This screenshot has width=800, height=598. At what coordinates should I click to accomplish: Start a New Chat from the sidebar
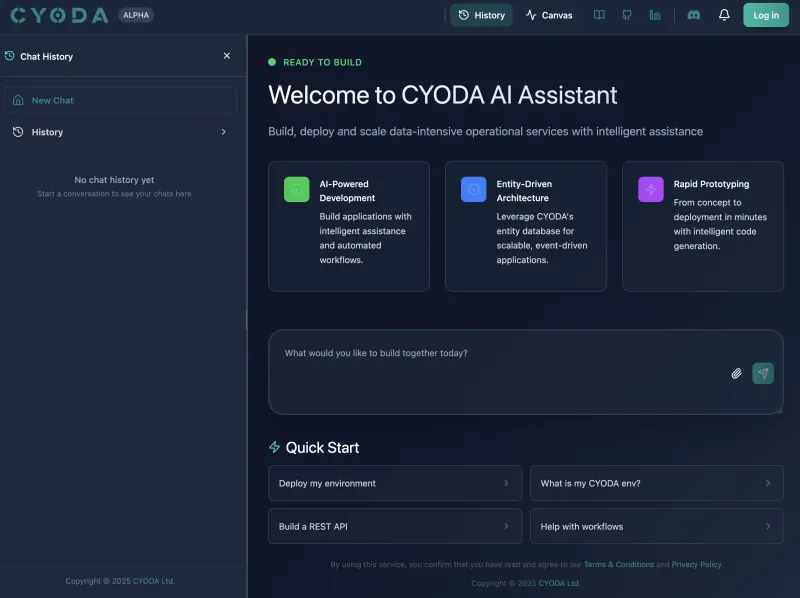tap(122, 100)
